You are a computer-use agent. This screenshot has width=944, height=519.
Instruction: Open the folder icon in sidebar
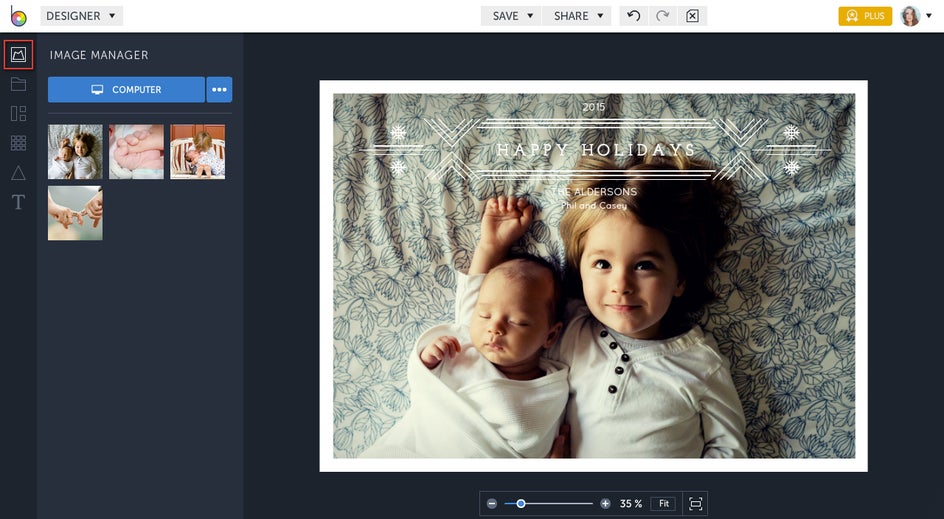(18, 84)
